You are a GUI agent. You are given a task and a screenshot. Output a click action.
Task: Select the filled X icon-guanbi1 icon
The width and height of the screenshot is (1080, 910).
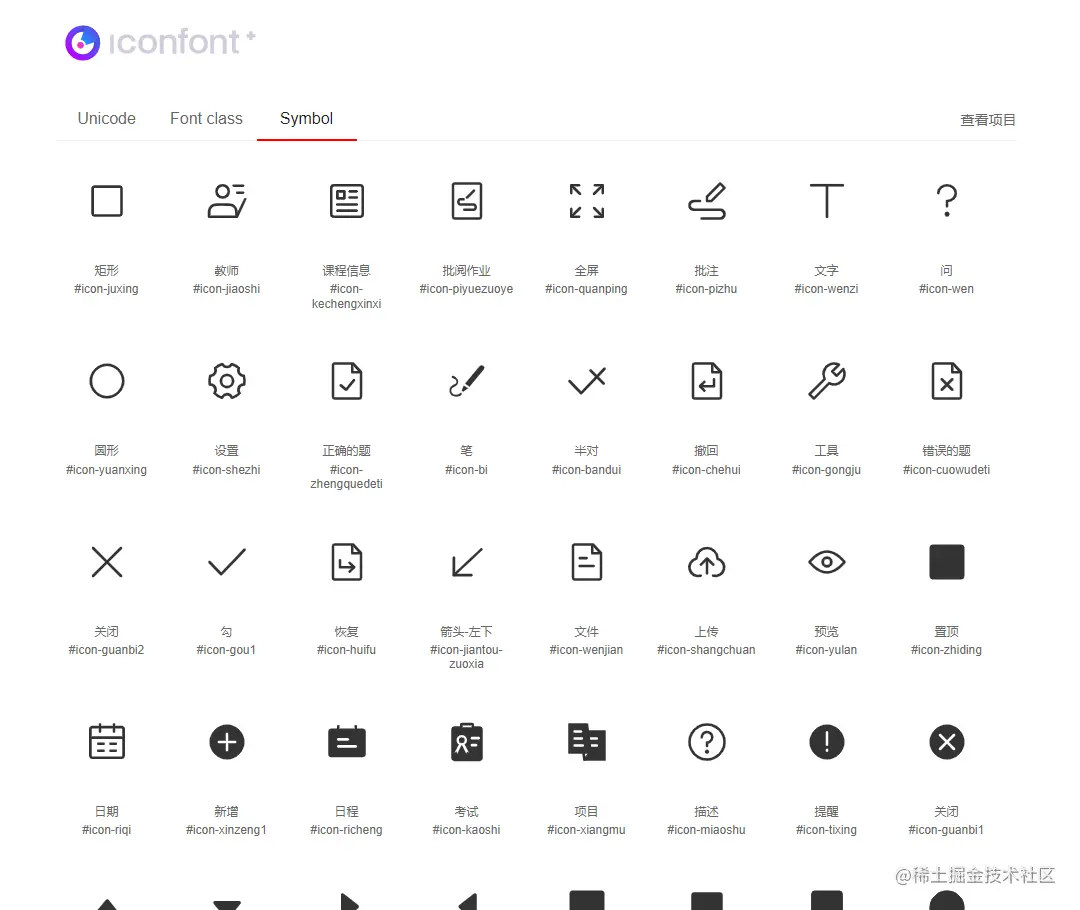[946, 742]
